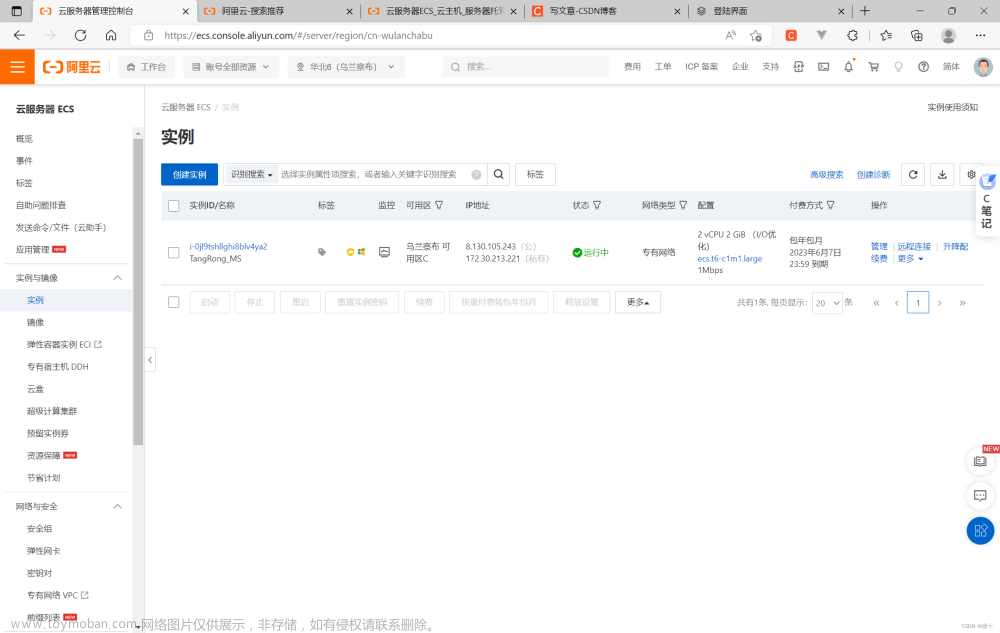The image size is (1000, 633).
Task: Open the page size 20 dropdown
Action: 827,303
